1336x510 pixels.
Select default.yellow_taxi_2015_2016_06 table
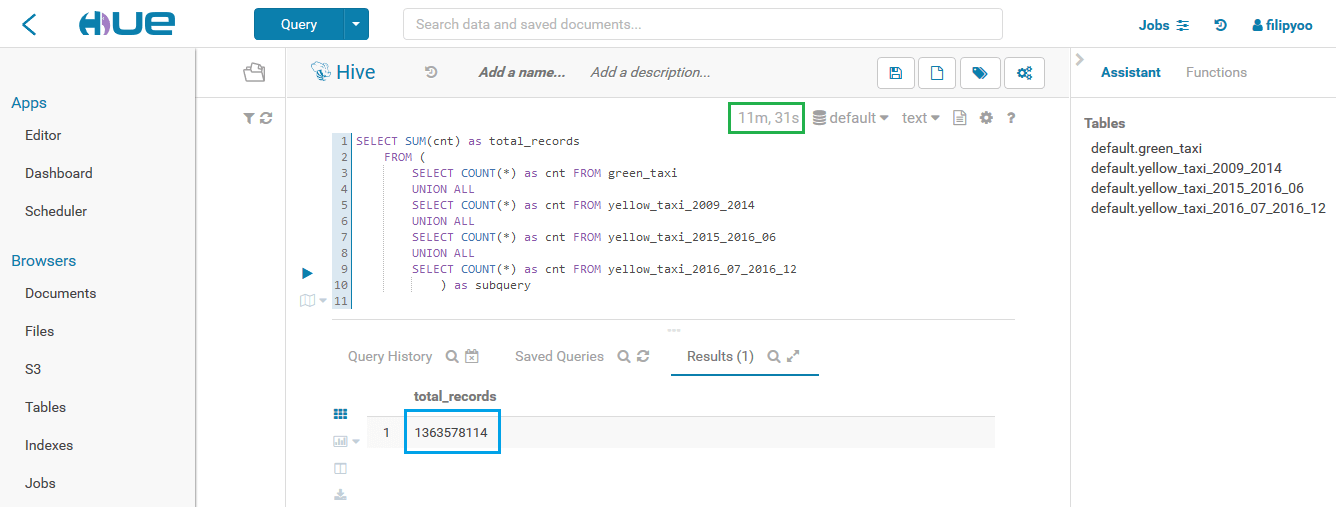[x=1197, y=188]
